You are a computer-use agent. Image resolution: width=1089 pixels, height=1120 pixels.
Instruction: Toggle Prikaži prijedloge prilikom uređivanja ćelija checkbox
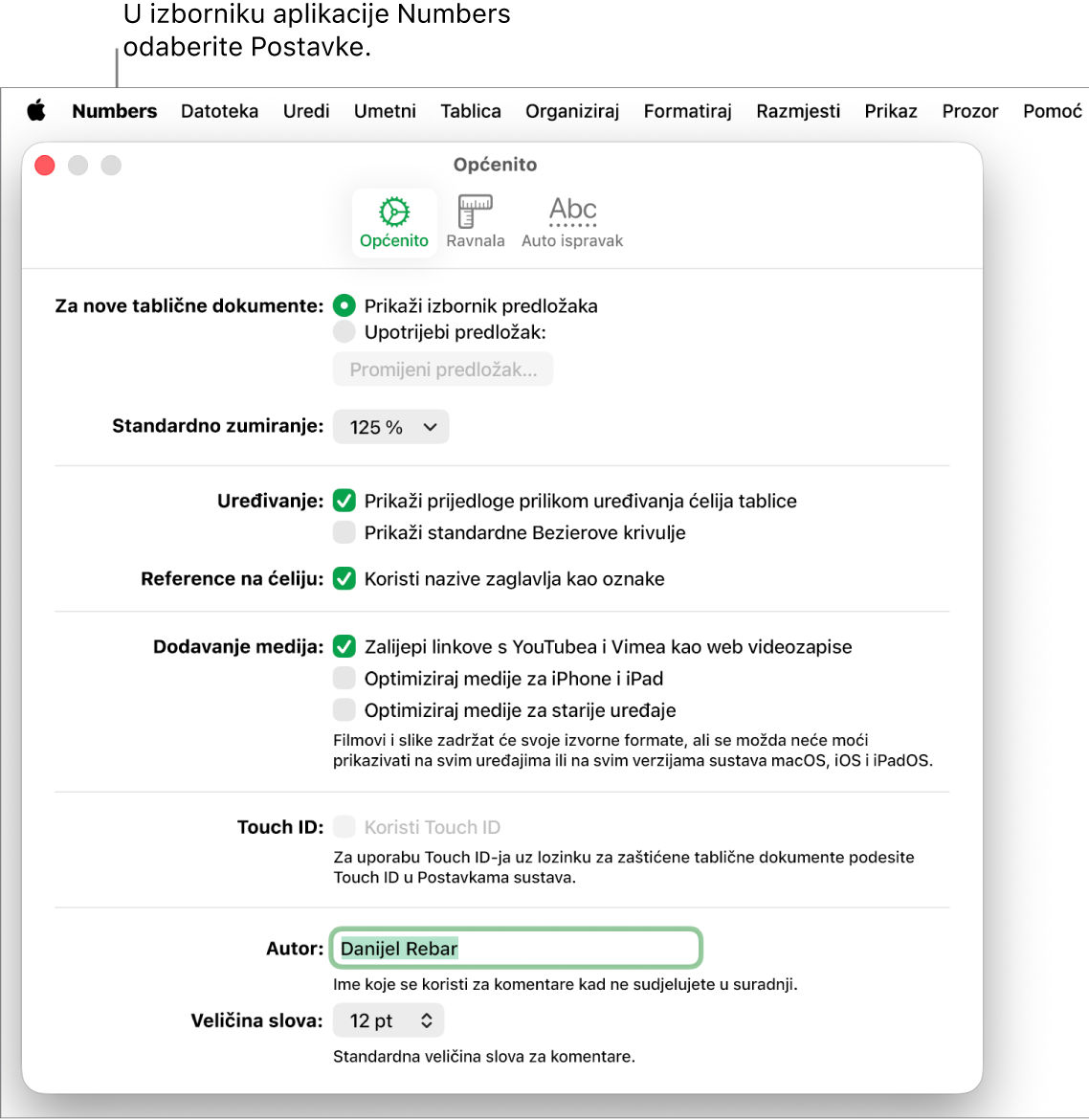click(x=344, y=501)
